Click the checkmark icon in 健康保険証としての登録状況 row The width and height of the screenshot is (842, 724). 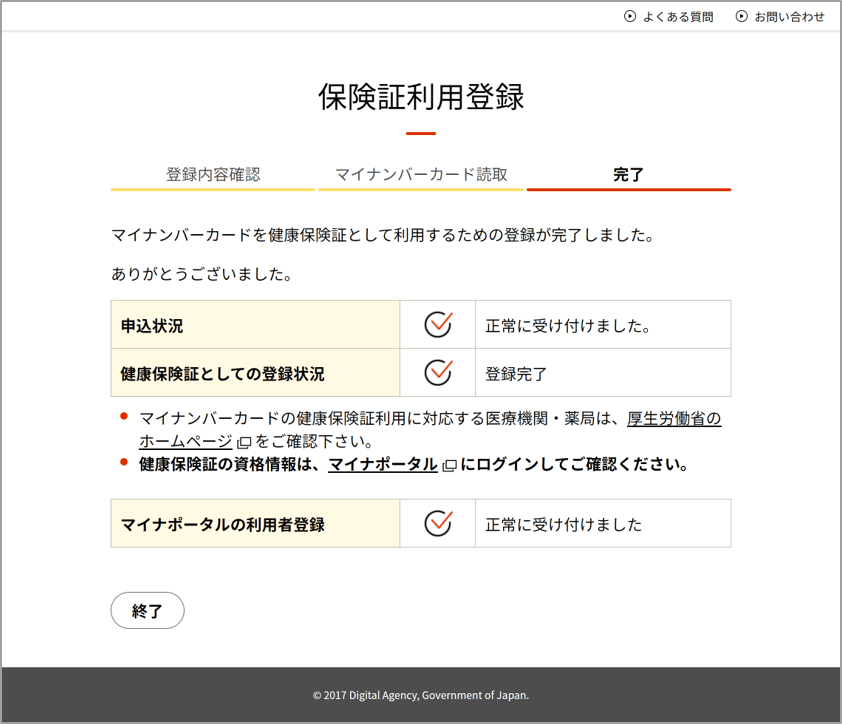[x=438, y=372]
